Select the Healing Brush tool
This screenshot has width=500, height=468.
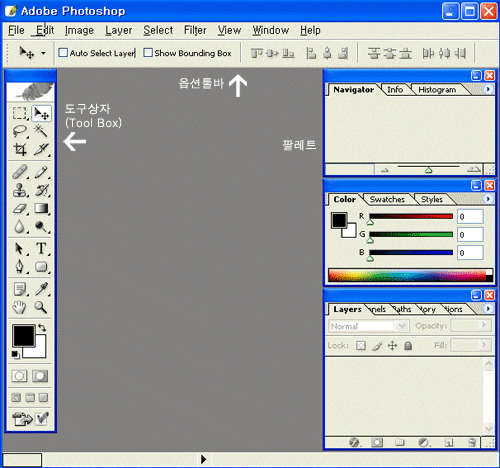20,172
